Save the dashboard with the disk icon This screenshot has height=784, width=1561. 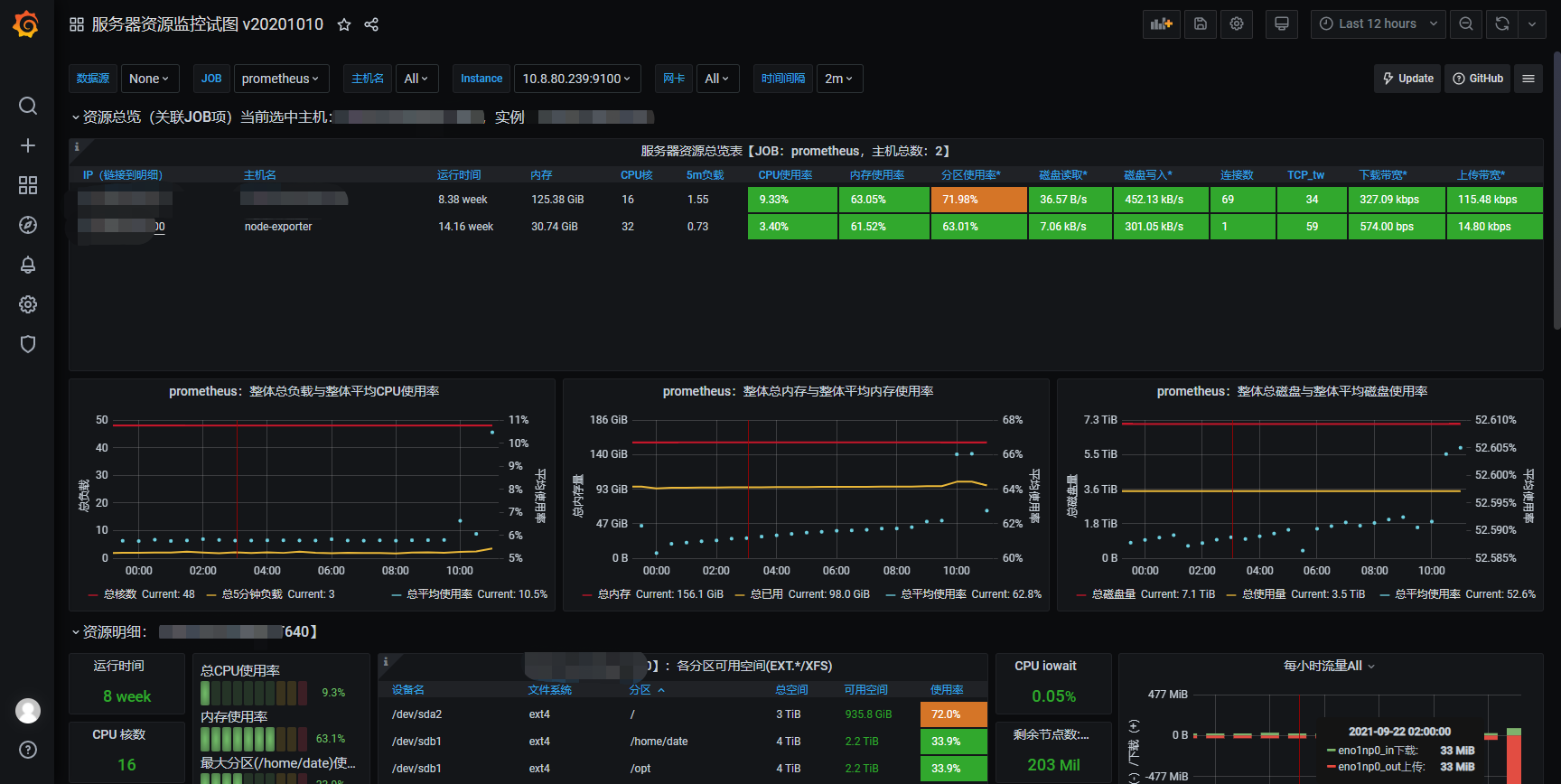click(x=1201, y=24)
